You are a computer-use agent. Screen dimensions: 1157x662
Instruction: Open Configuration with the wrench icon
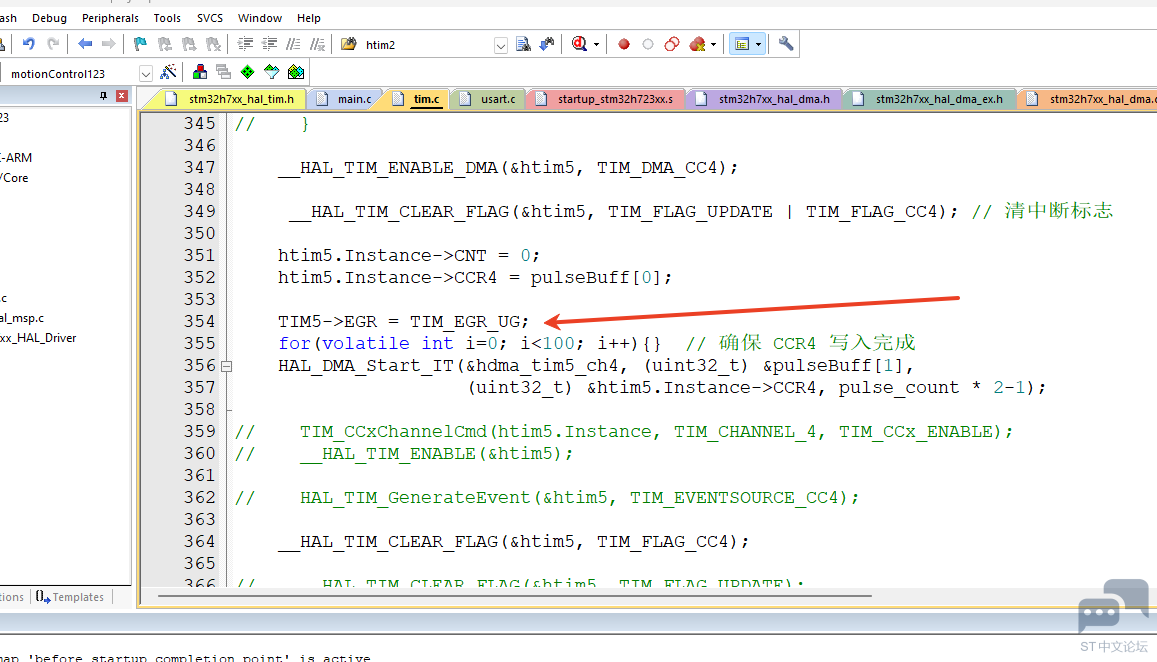(x=786, y=44)
